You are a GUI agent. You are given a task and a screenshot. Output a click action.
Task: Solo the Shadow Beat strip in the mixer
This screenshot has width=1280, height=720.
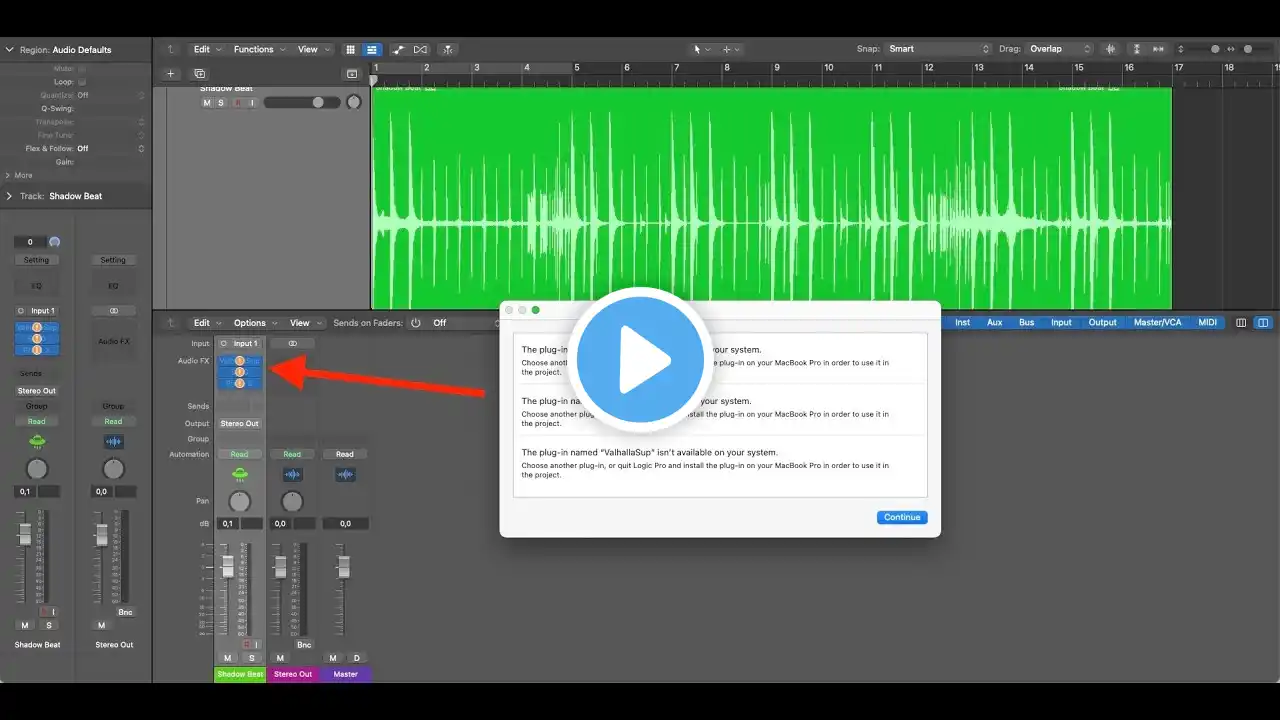coord(252,657)
